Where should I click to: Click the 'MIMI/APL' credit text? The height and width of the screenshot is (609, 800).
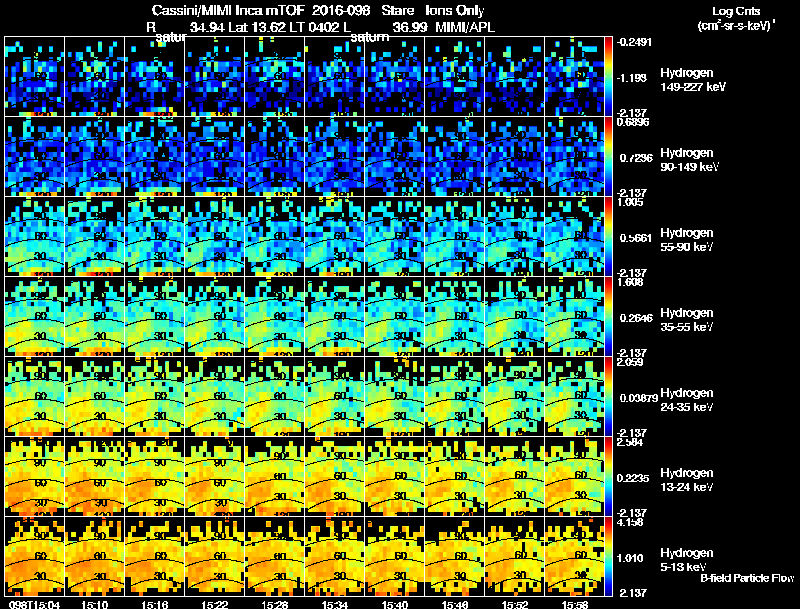click(465, 27)
